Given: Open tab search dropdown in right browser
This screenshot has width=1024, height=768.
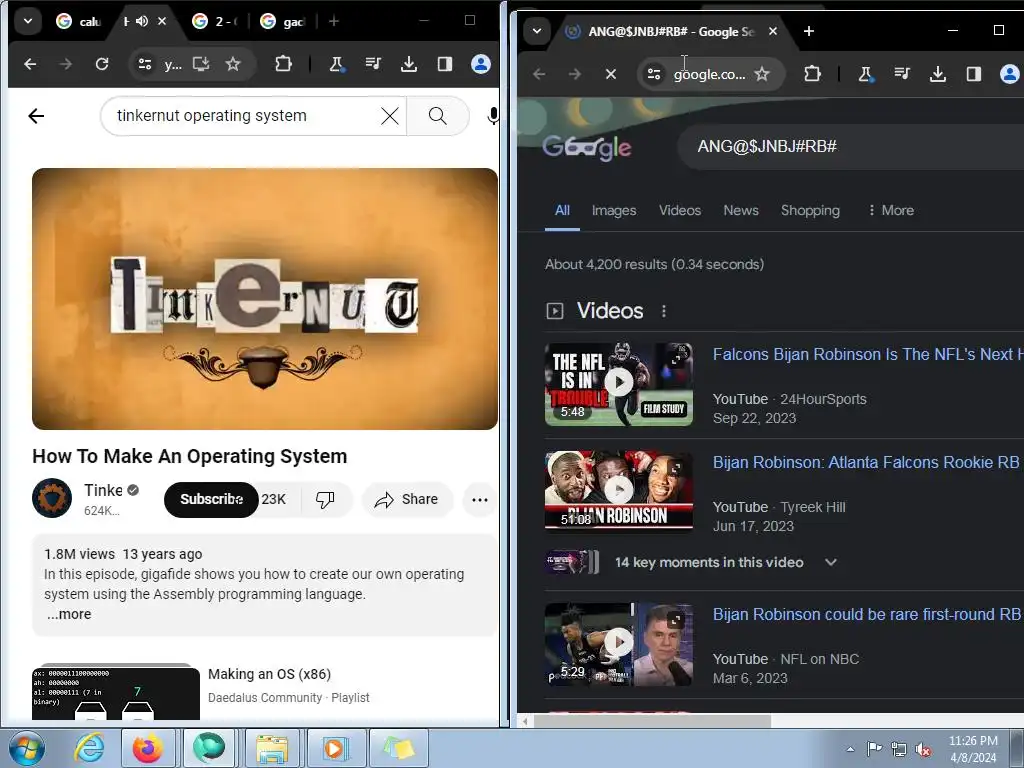Looking at the screenshot, I should [x=537, y=31].
